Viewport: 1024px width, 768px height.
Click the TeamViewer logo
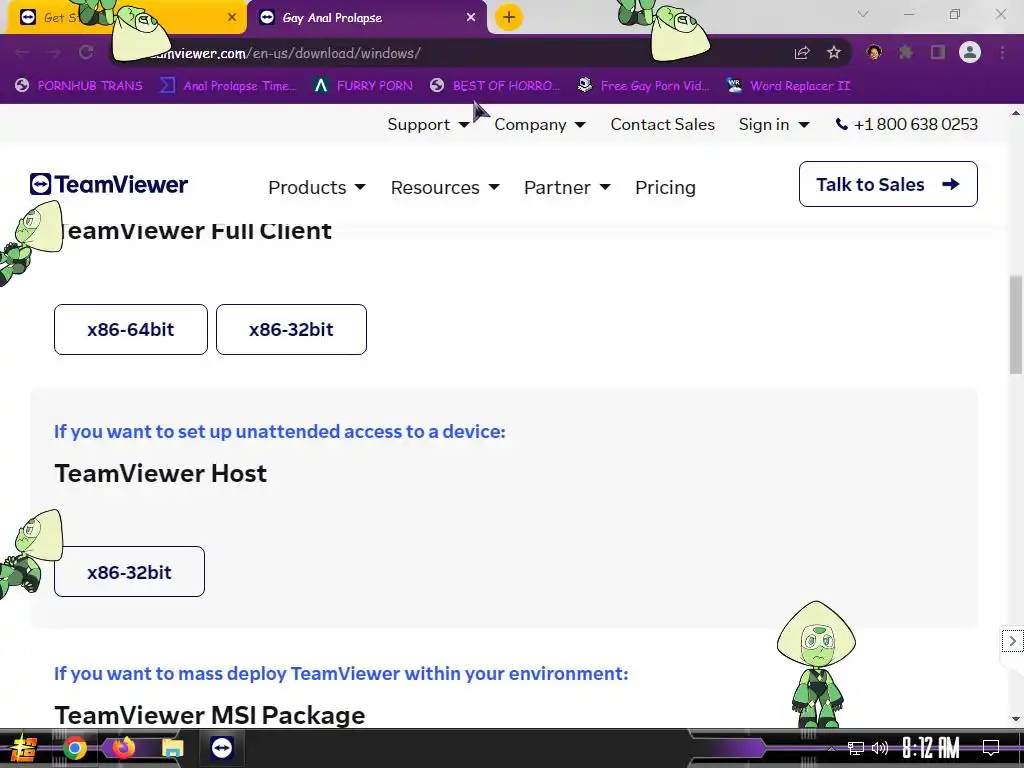point(108,184)
